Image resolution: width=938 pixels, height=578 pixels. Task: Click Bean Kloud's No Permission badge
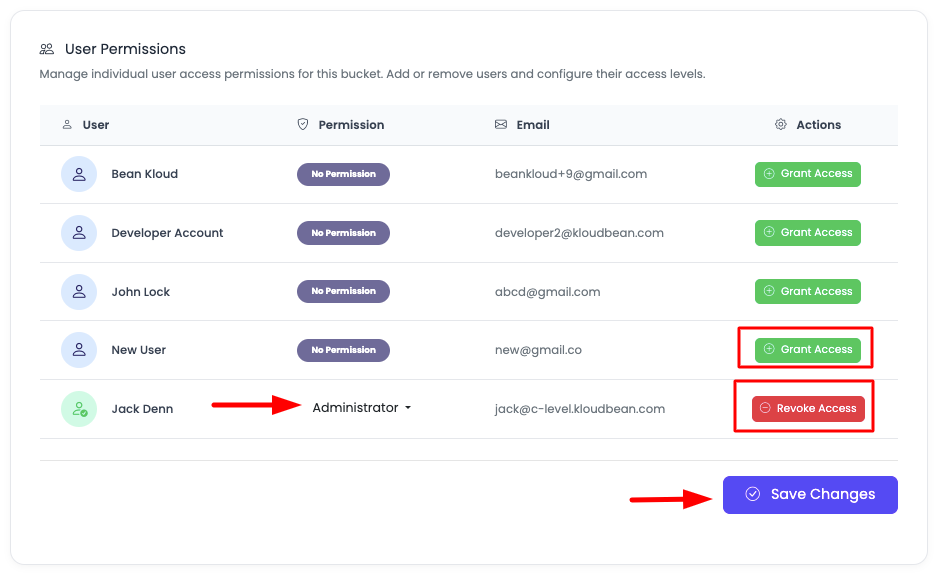(x=343, y=174)
